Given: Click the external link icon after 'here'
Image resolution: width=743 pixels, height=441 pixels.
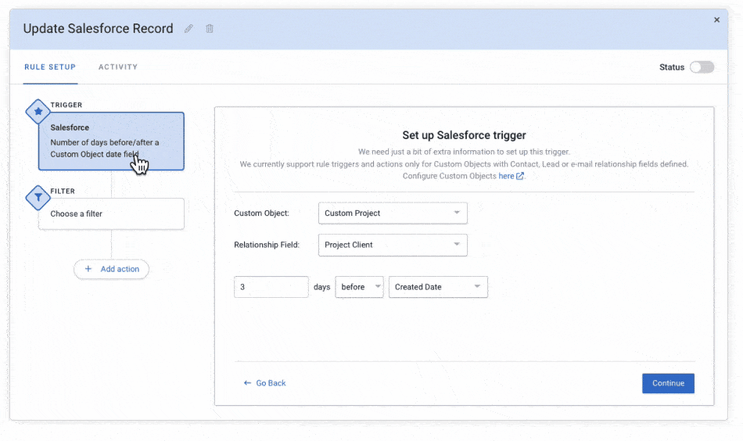Looking at the screenshot, I should pyautogui.click(x=520, y=176).
